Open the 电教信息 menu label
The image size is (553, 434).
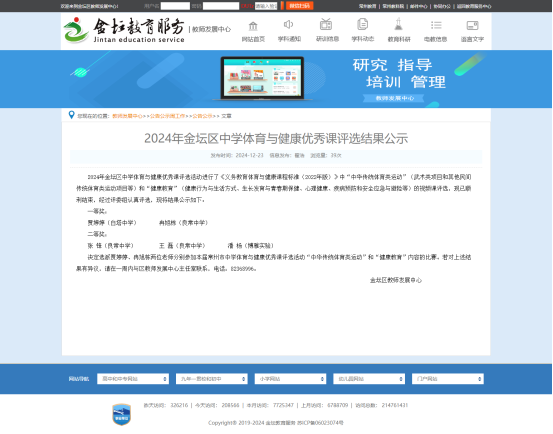pyautogui.click(x=435, y=39)
